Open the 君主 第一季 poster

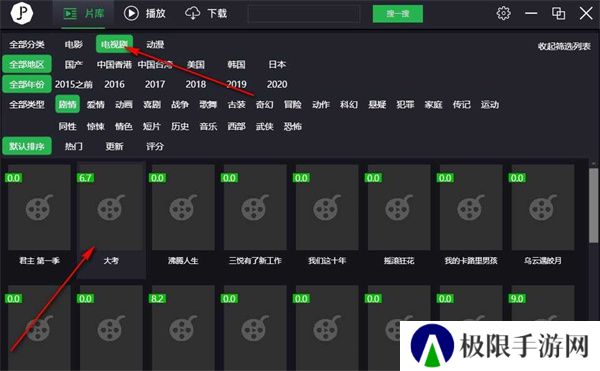pos(39,207)
